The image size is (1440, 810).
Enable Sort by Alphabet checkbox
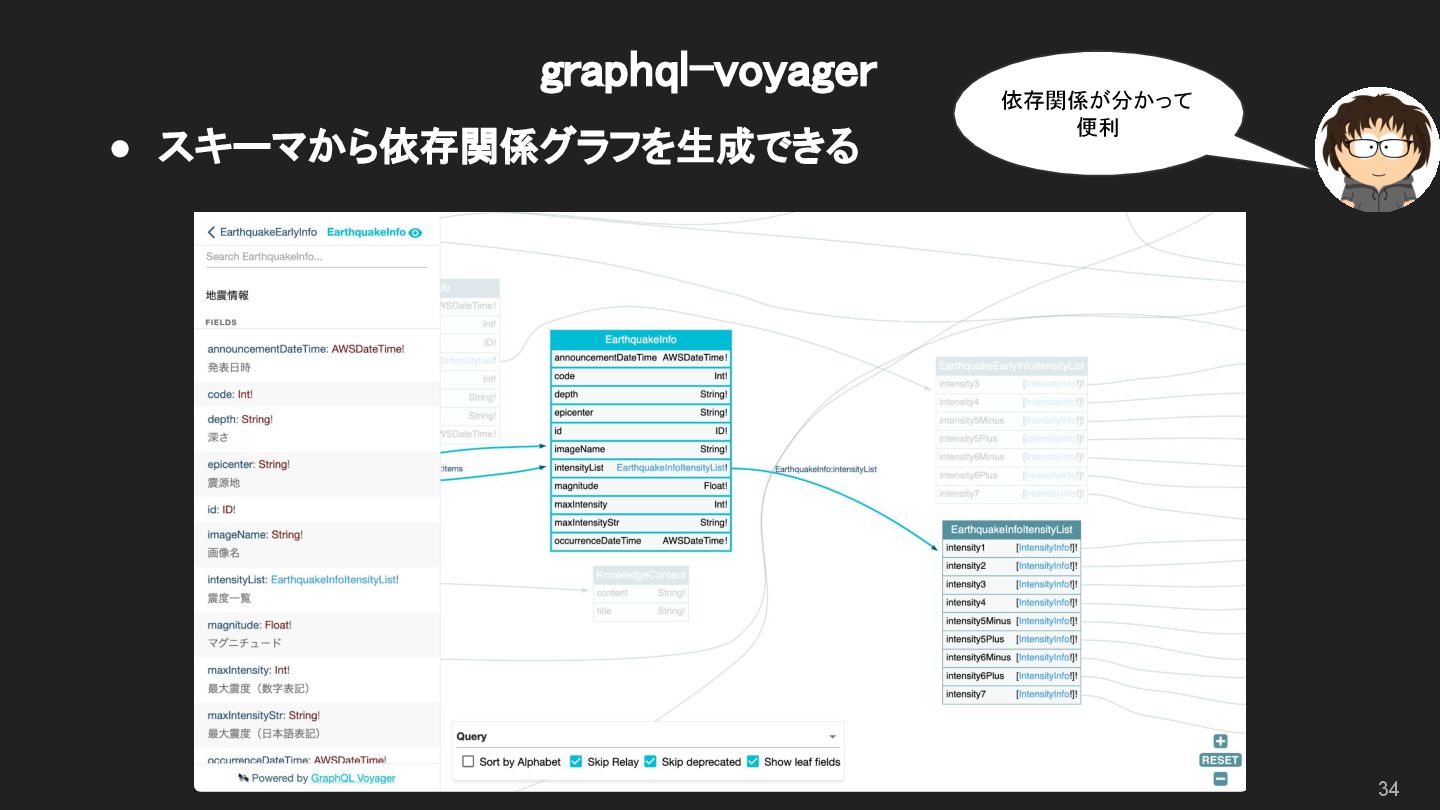pyautogui.click(x=468, y=762)
